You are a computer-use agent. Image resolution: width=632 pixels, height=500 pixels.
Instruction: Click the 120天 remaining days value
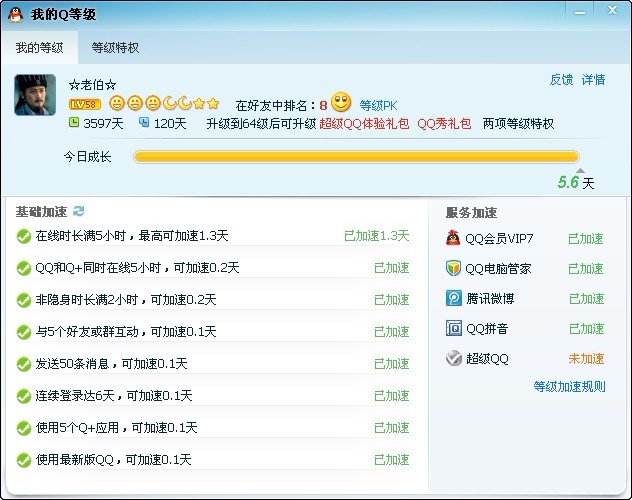click(x=170, y=123)
